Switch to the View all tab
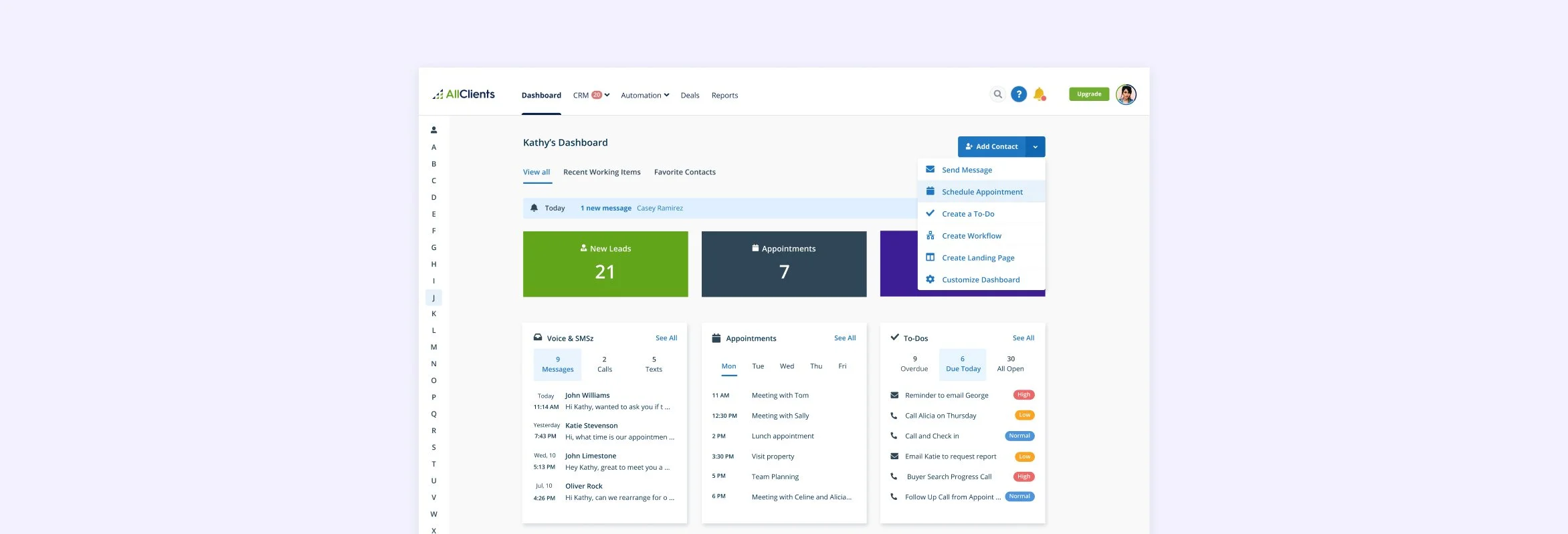This screenshot has width=1568, height=534. pyautogui.click(x=536, y=172)
